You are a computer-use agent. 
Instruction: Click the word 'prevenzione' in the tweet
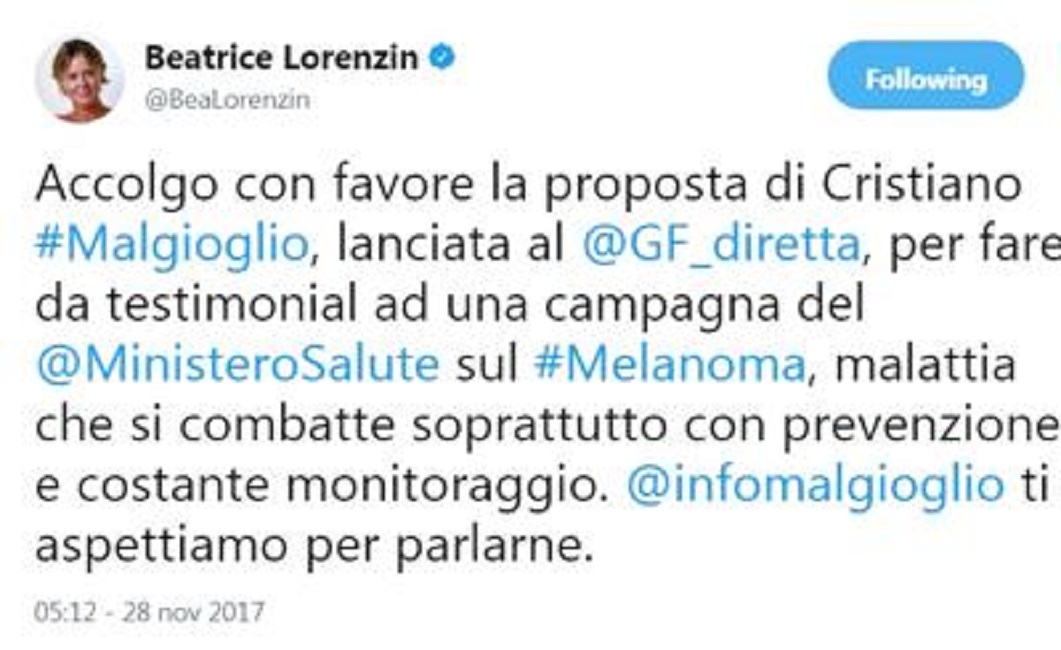(x=920, y=426)
